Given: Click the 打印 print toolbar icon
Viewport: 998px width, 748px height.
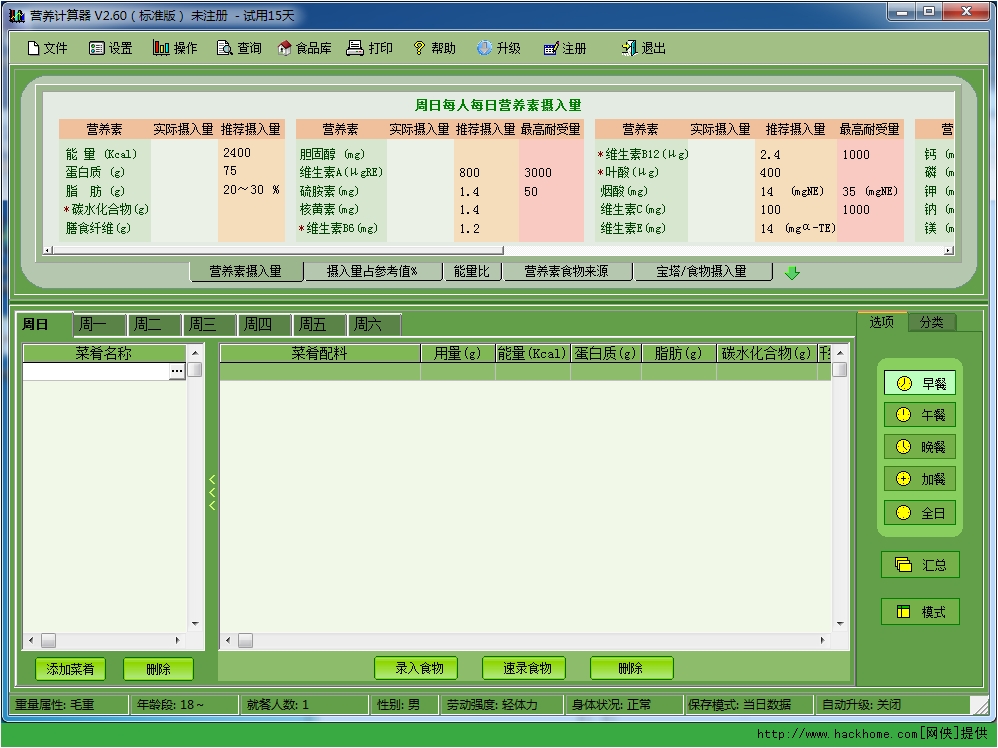Looking at the screenshot, I should point(370,47).
